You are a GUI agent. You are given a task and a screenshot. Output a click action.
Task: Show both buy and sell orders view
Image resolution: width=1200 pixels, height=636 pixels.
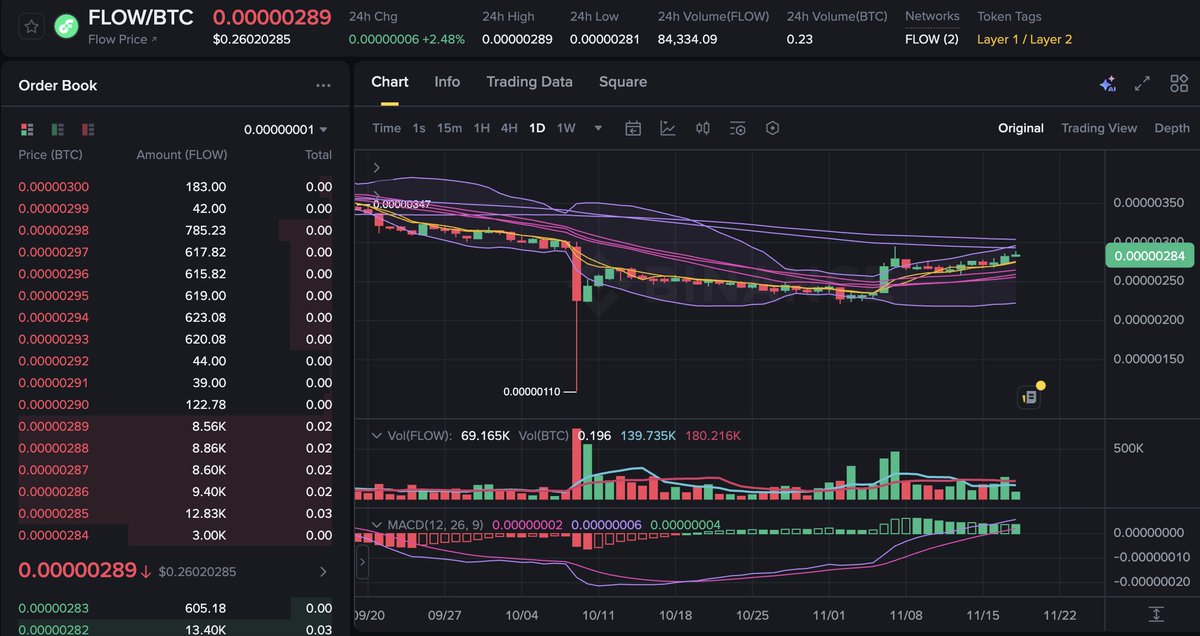(x=27, y=129)
